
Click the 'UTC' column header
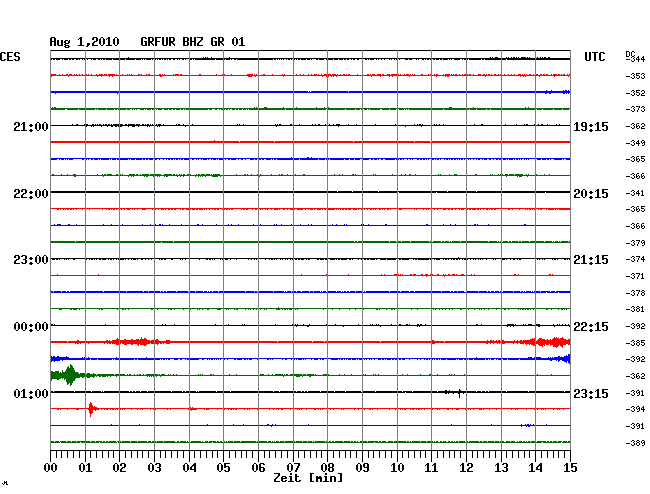594,57
